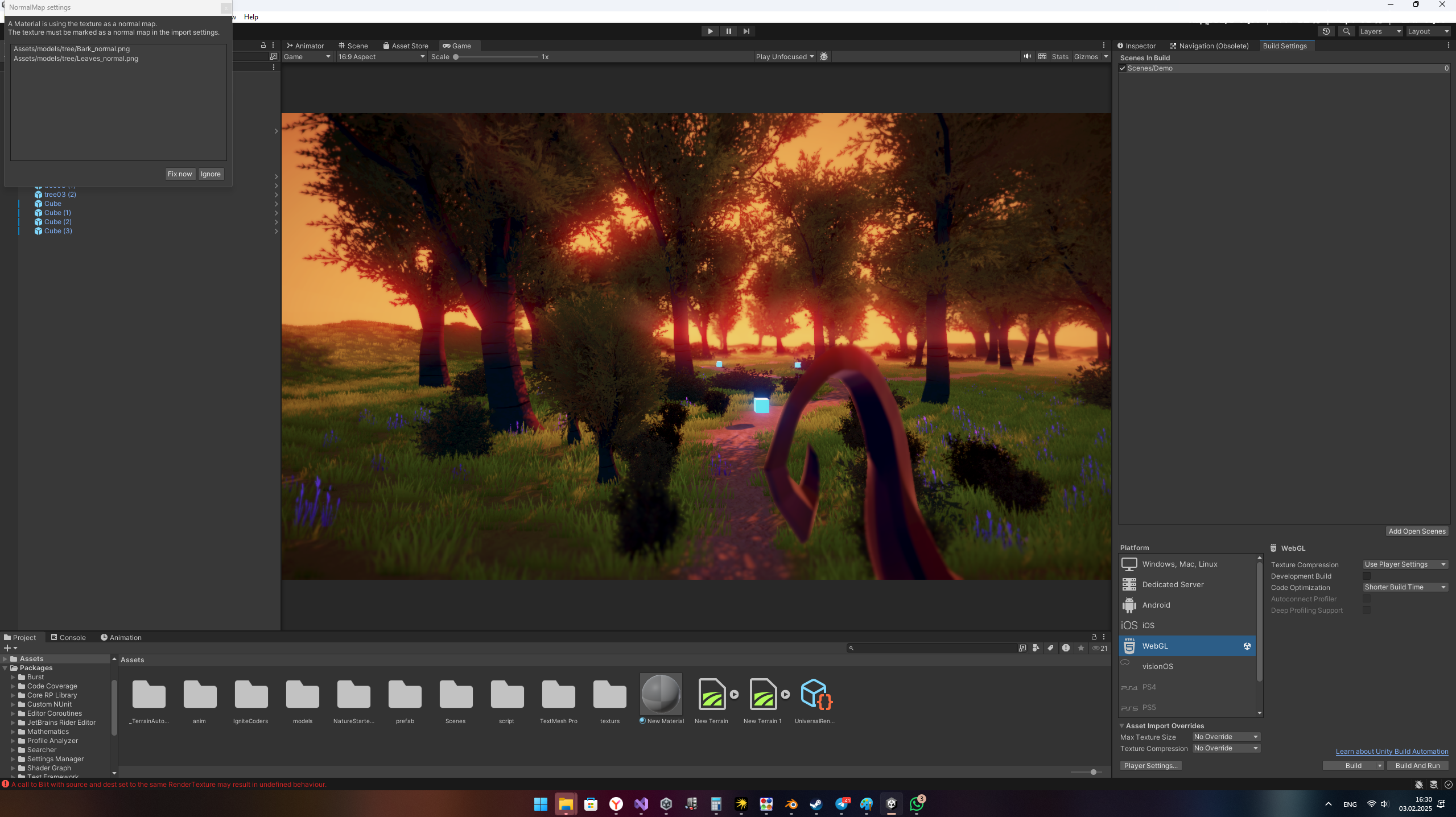Click the Step frame button
The height and width of the screenshot is (817, 1456).
tap(746, 31)
